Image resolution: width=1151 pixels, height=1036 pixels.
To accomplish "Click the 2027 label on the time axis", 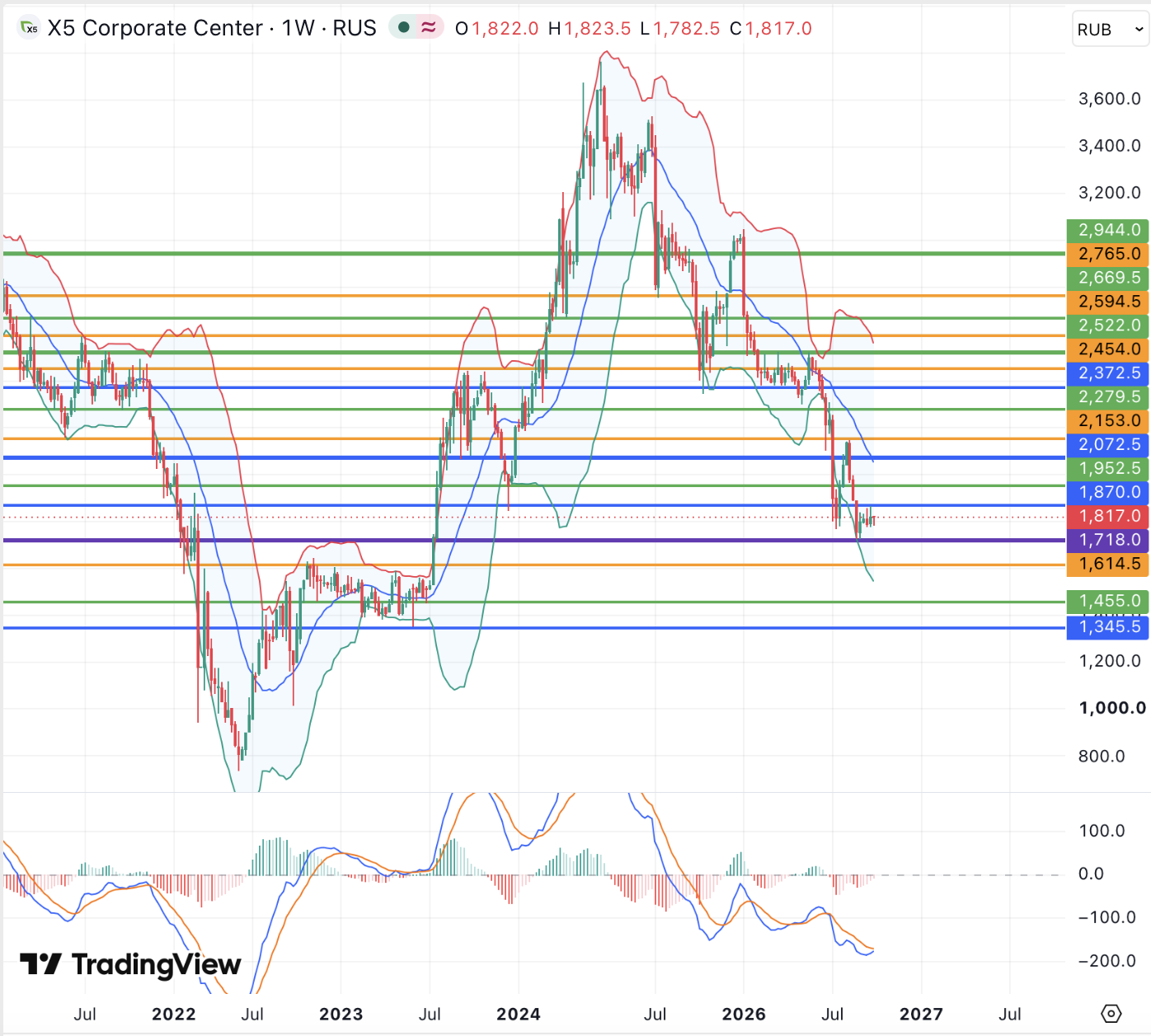I will click(921, 1015).
